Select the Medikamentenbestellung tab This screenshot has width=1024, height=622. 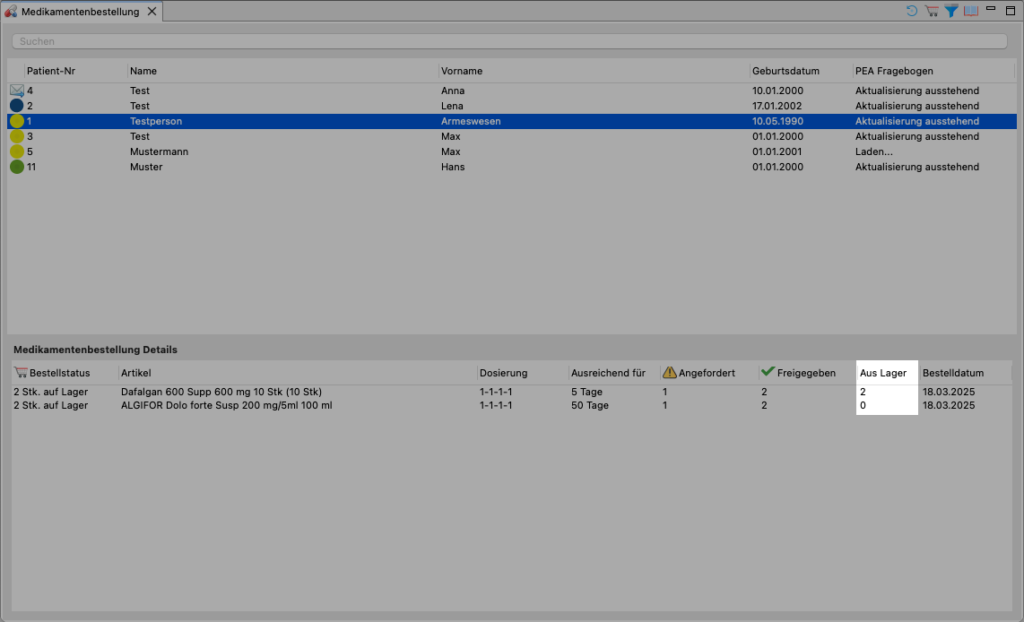click(80, 12)
